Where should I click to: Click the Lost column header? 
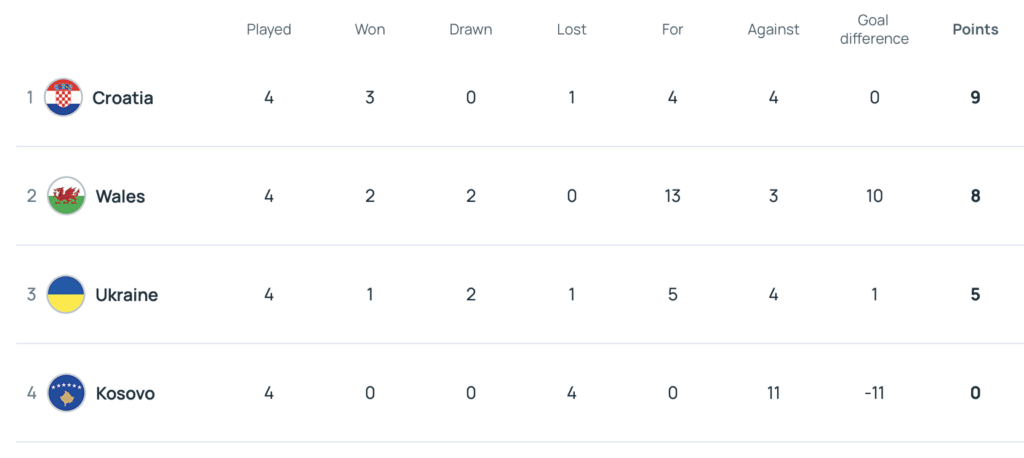click(x=571, y=29)
